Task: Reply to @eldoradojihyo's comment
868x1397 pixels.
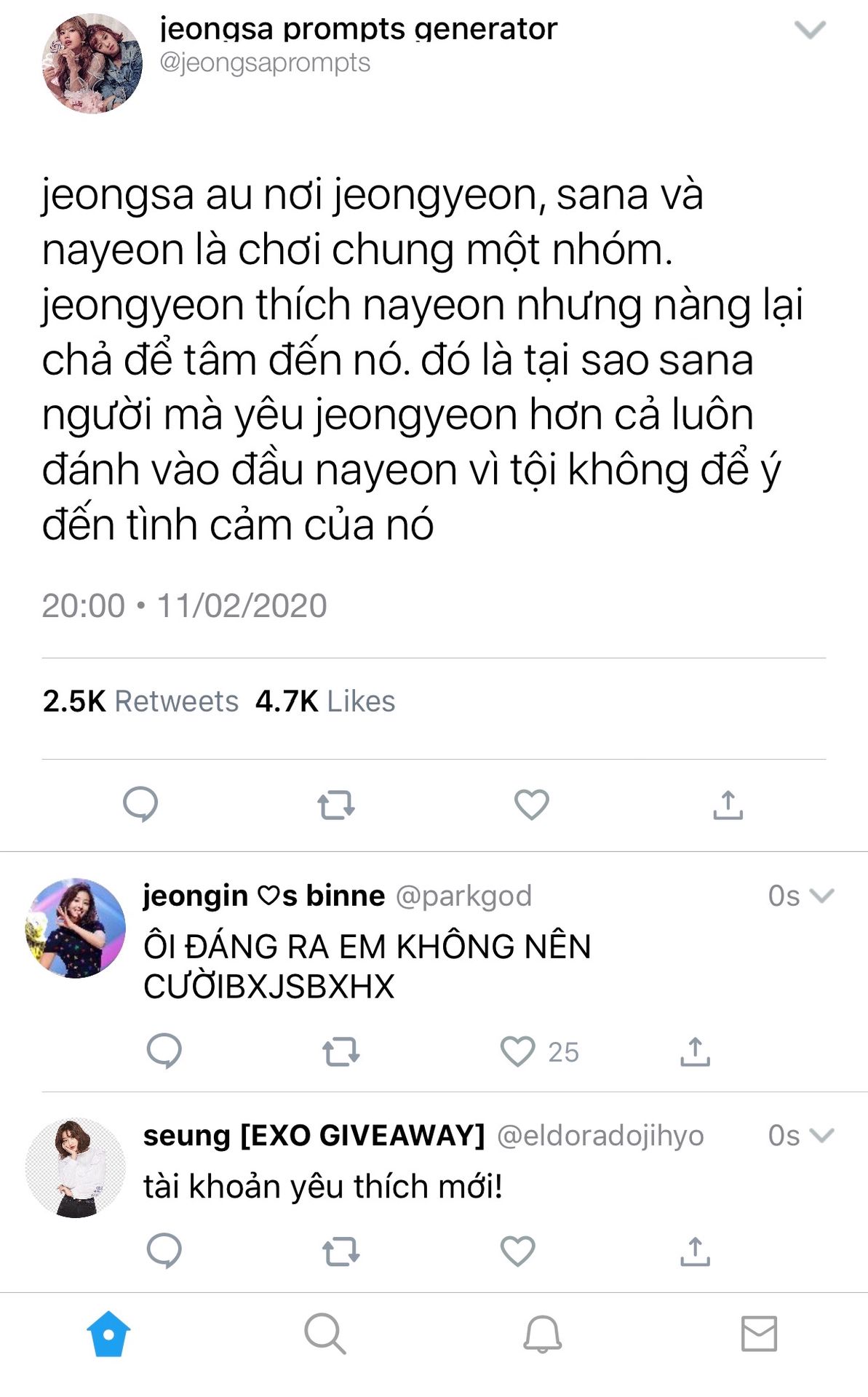Action: click(164, 1251)
